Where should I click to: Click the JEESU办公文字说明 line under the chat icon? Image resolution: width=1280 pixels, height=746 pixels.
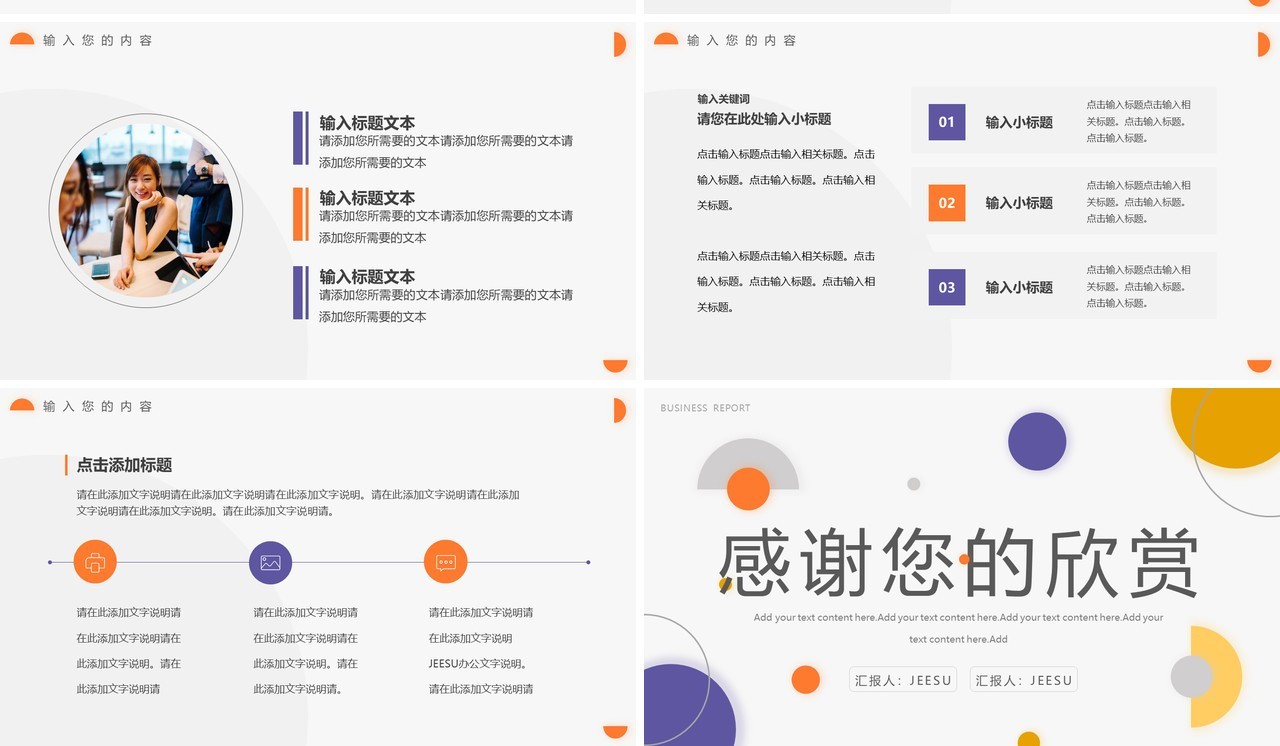[x=478, y=663]
